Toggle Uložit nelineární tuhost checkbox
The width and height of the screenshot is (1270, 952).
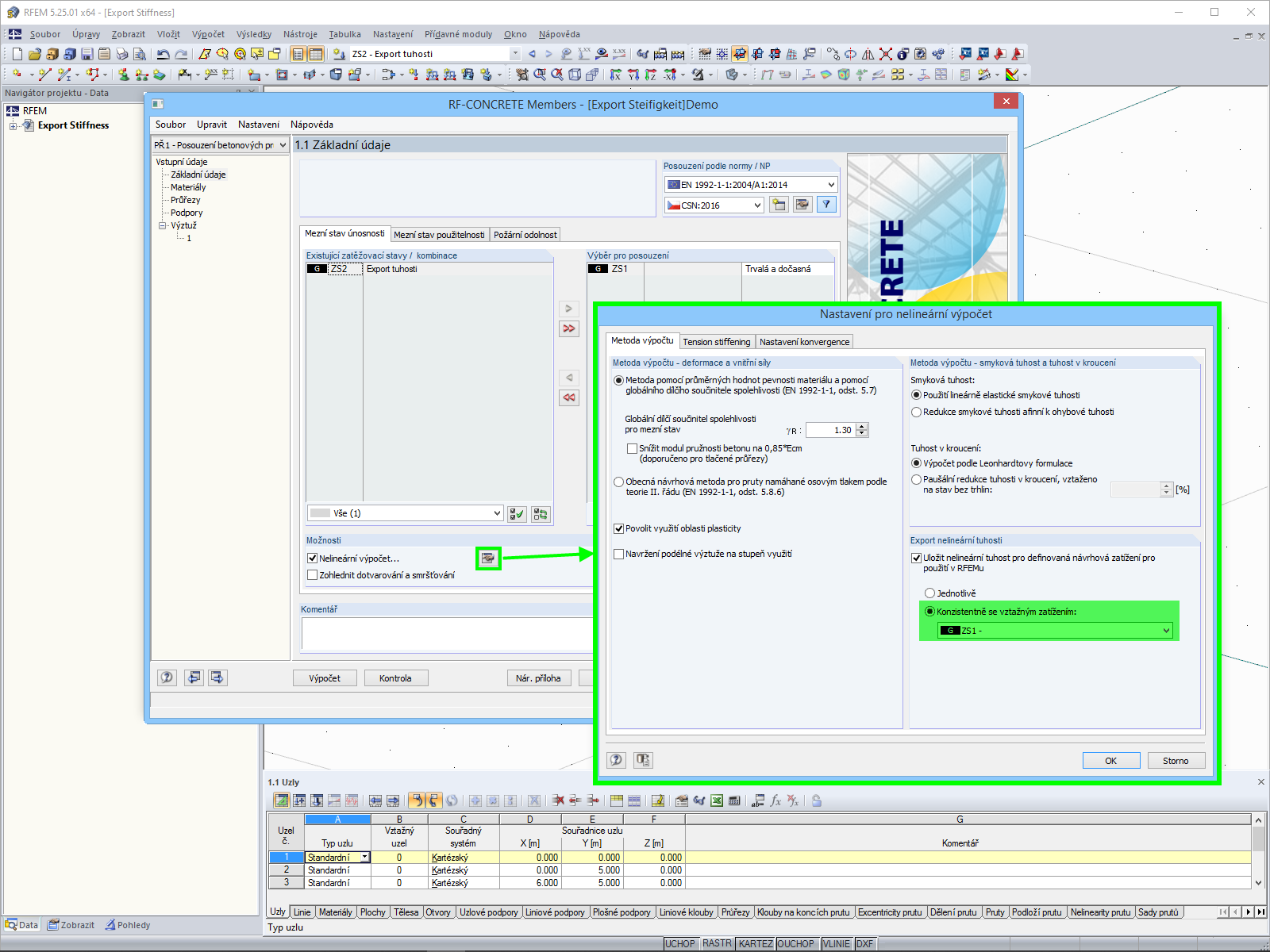click(917, 558)
